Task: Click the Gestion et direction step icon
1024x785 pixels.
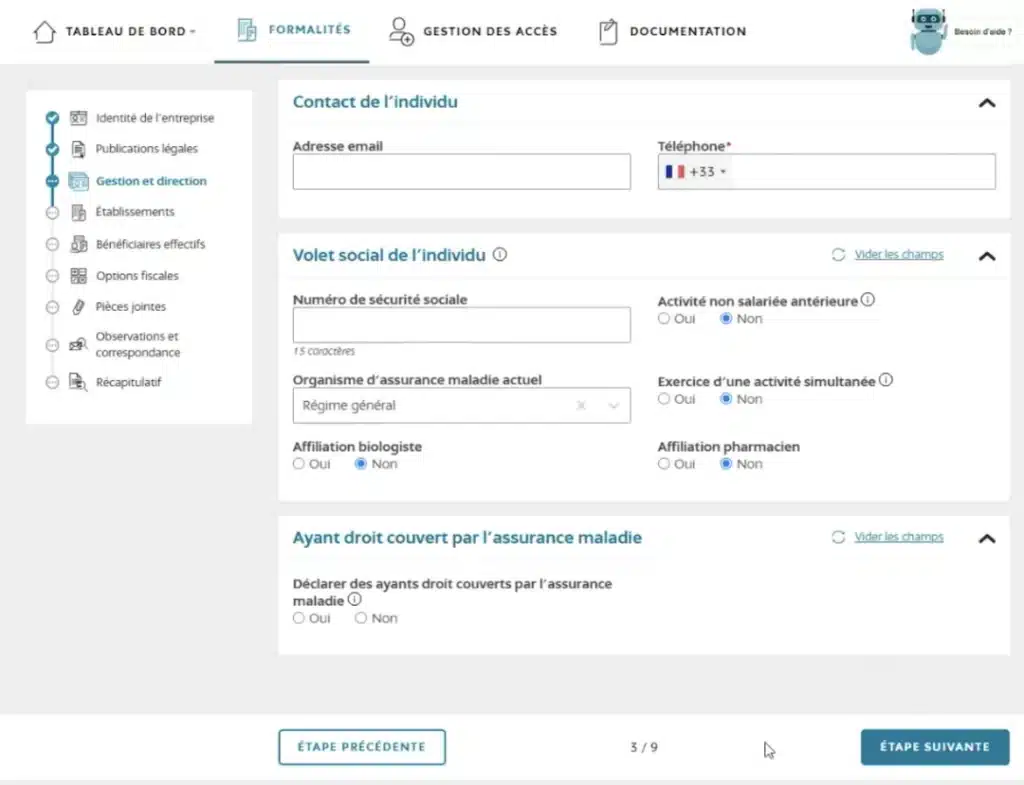Action: click(x=80, y=181)
